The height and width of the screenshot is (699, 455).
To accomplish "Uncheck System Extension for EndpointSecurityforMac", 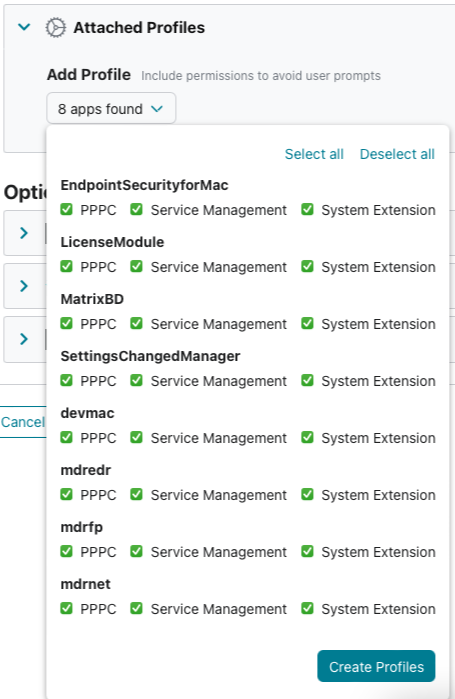I will 307,209.
